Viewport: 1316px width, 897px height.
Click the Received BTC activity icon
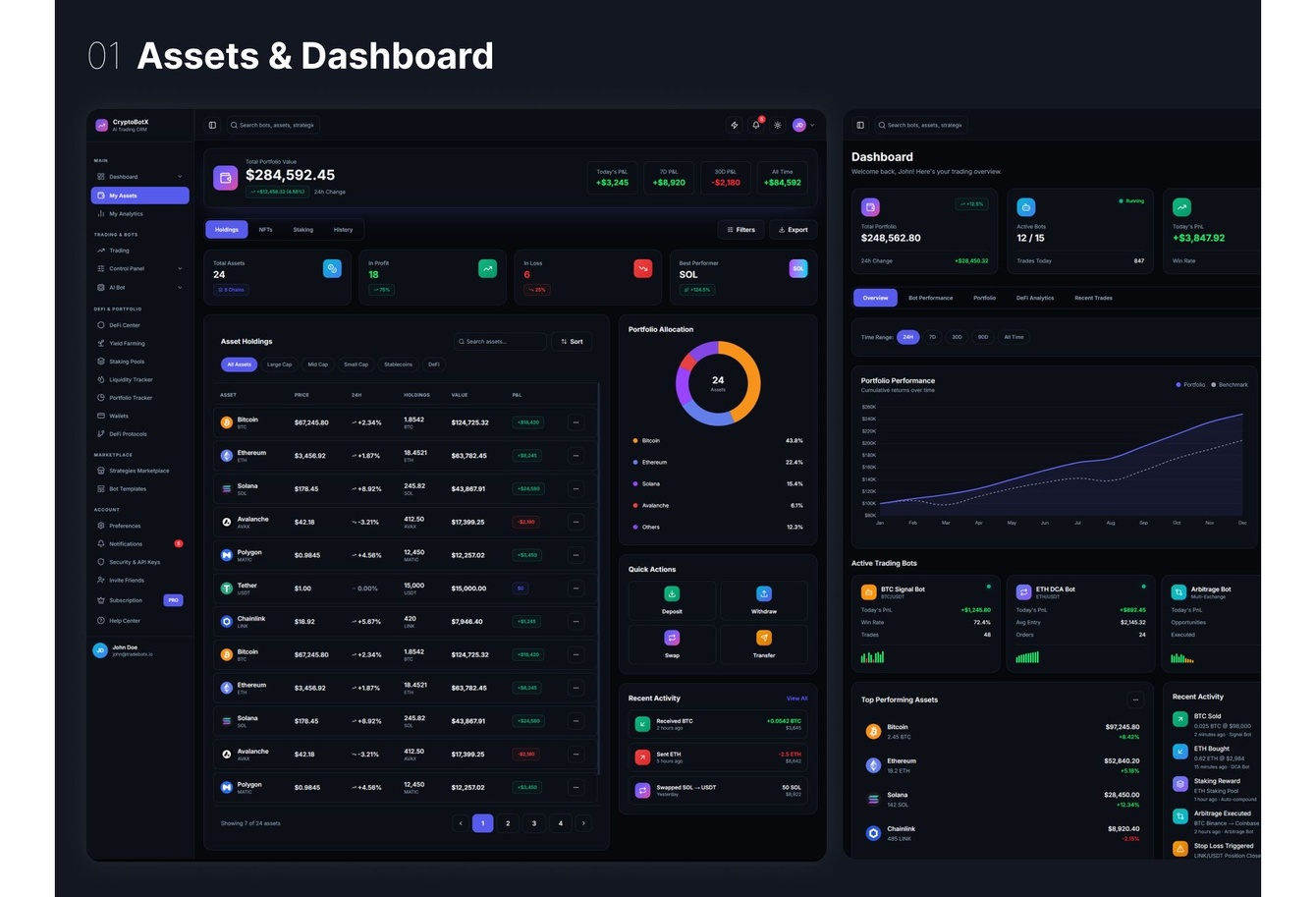click(642, 724)
